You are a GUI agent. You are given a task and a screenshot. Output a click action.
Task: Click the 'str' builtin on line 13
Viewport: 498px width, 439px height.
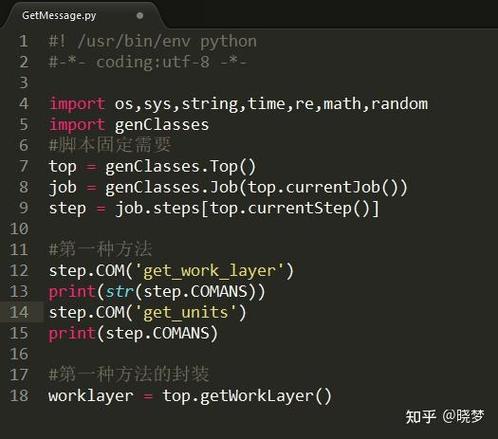pos(119,292)
